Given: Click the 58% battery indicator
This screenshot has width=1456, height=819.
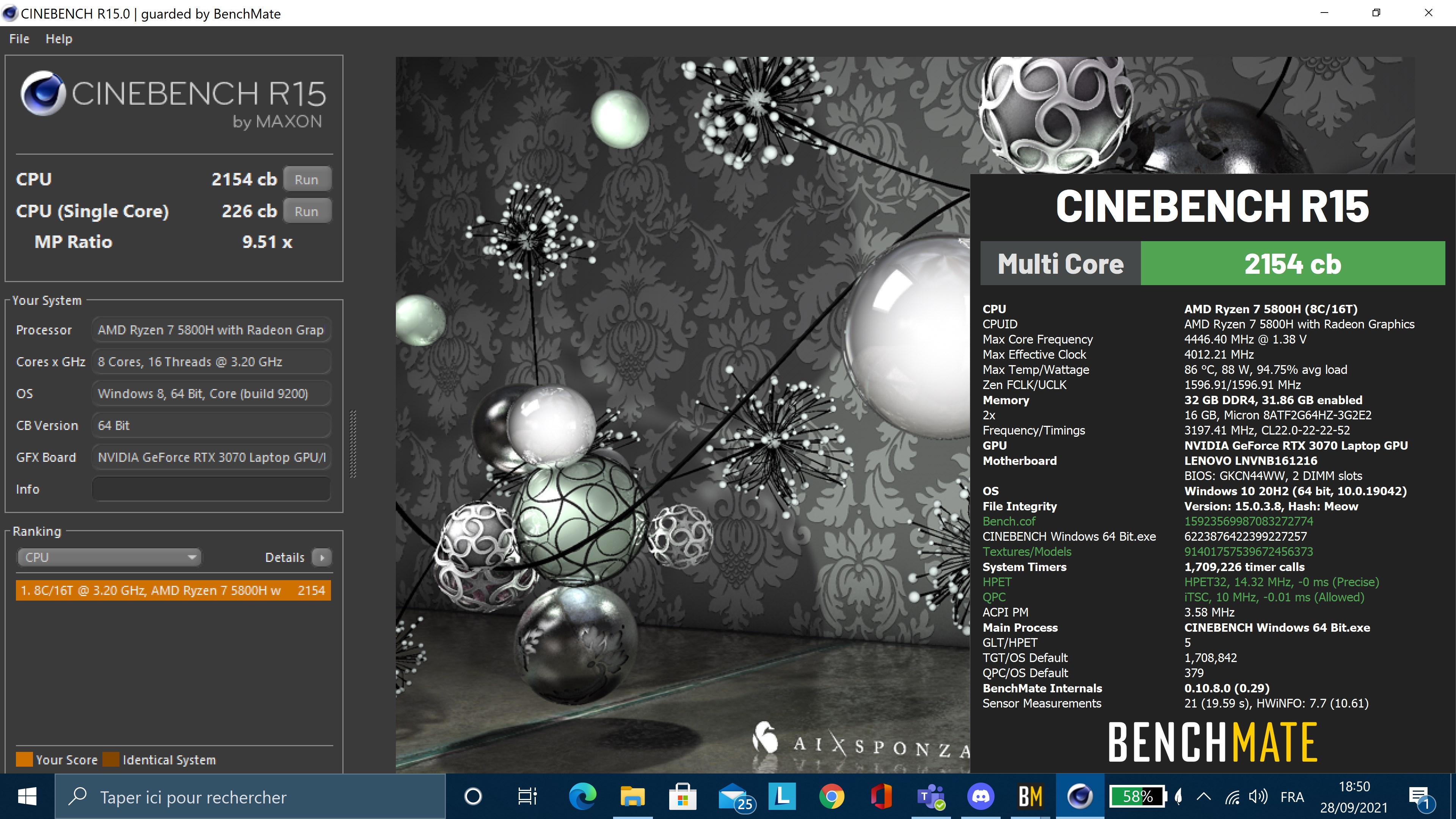Looking at the screenshot, I should click(1137, 796).
